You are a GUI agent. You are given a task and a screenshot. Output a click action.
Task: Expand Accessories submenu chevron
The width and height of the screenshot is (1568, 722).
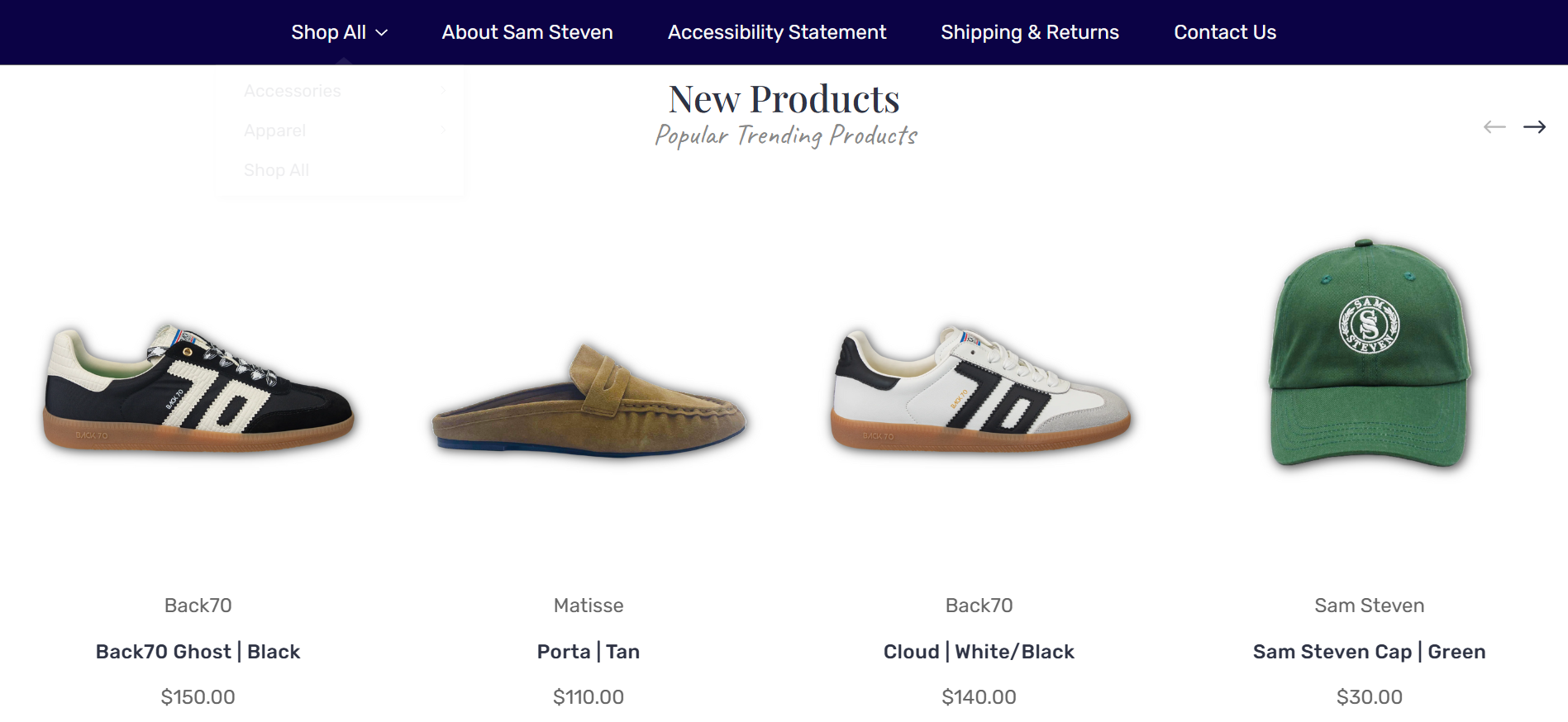[x=443, y=90]
